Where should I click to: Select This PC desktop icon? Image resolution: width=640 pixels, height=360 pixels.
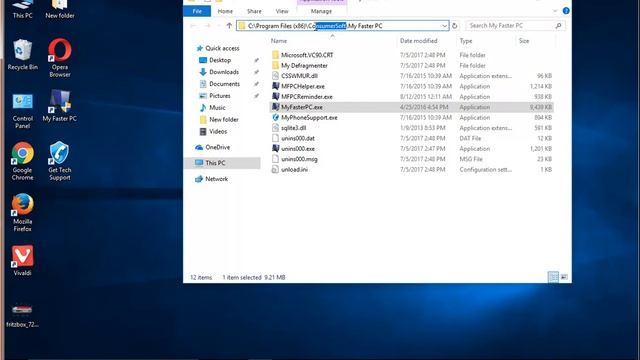point(22,10)
